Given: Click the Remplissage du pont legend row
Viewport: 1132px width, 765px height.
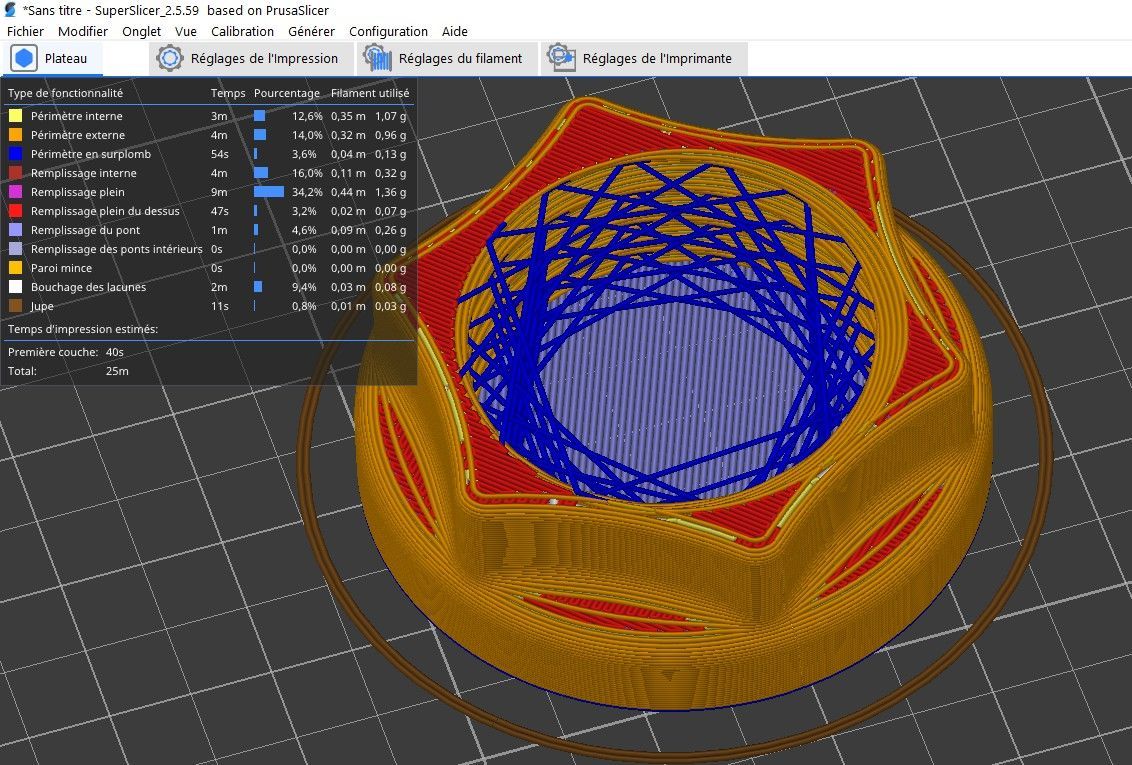Looking at the screenshot, I should [x=208, y=230].
